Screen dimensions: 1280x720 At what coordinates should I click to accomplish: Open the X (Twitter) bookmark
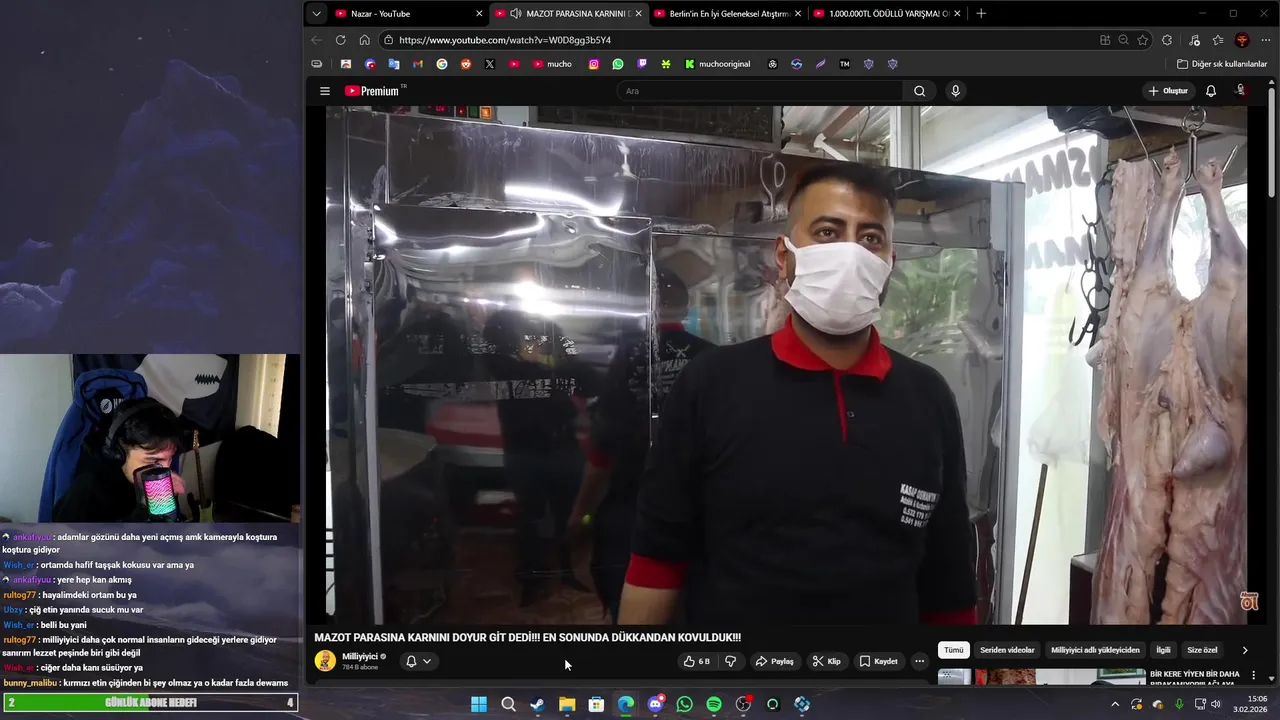point(490,64)
